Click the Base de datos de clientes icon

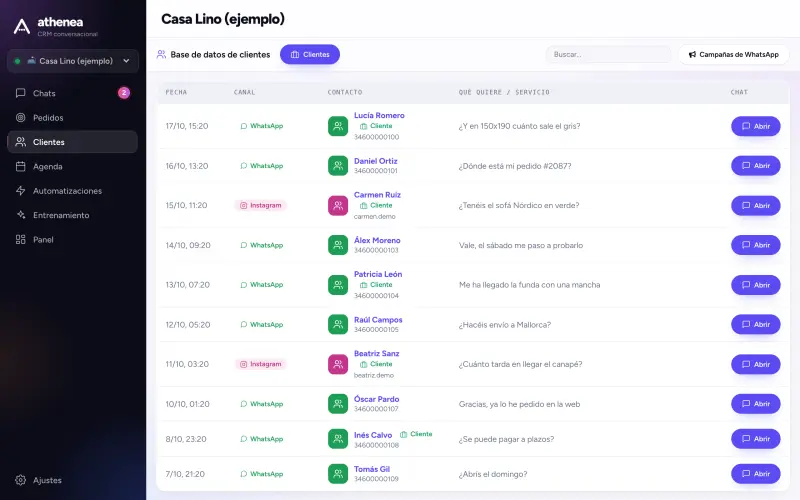(161, 54)
